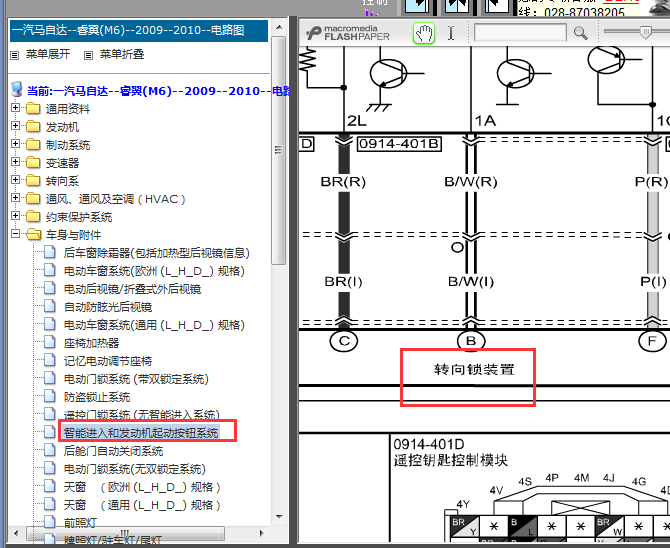Open the current manual title link
The width and height of the screenshot is (670, 548).
pyautogui.click(x=158, y=91)
